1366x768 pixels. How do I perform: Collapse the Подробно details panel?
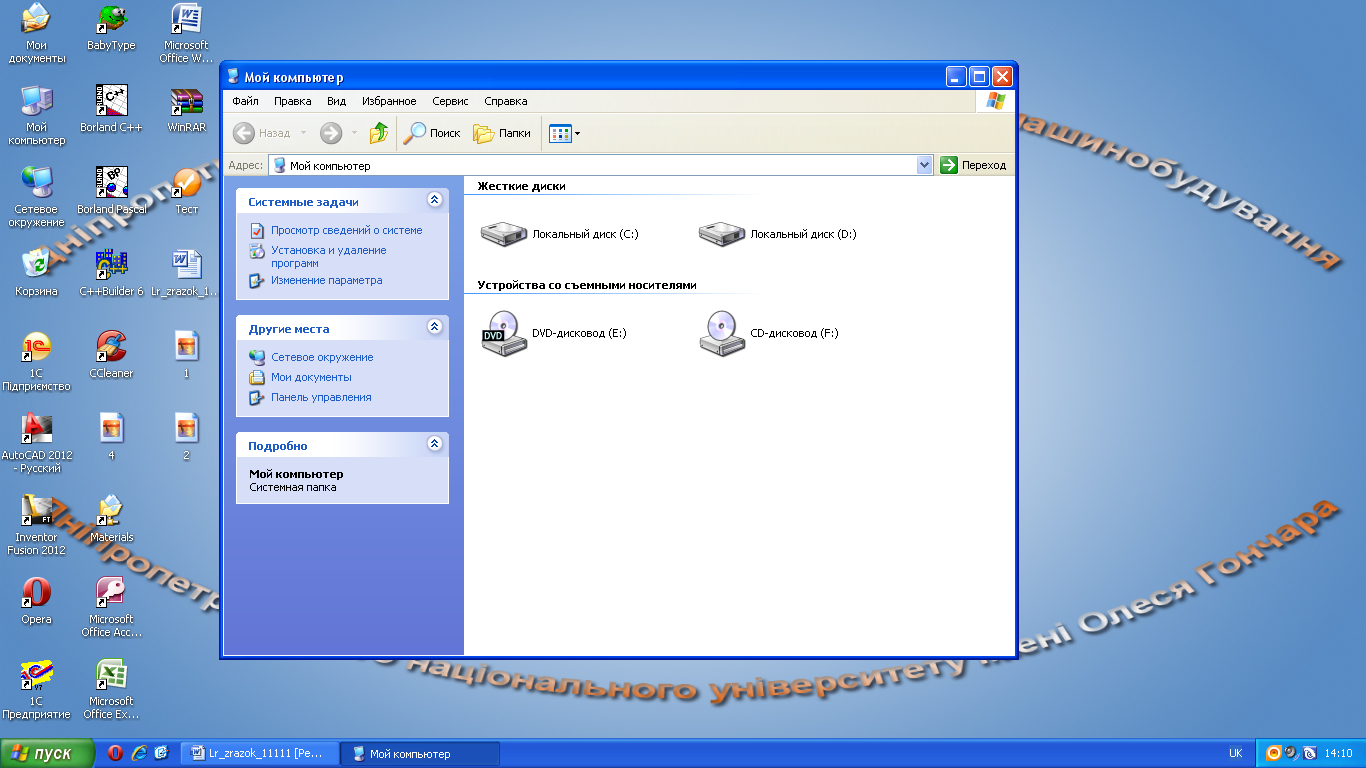click(434, 444)
